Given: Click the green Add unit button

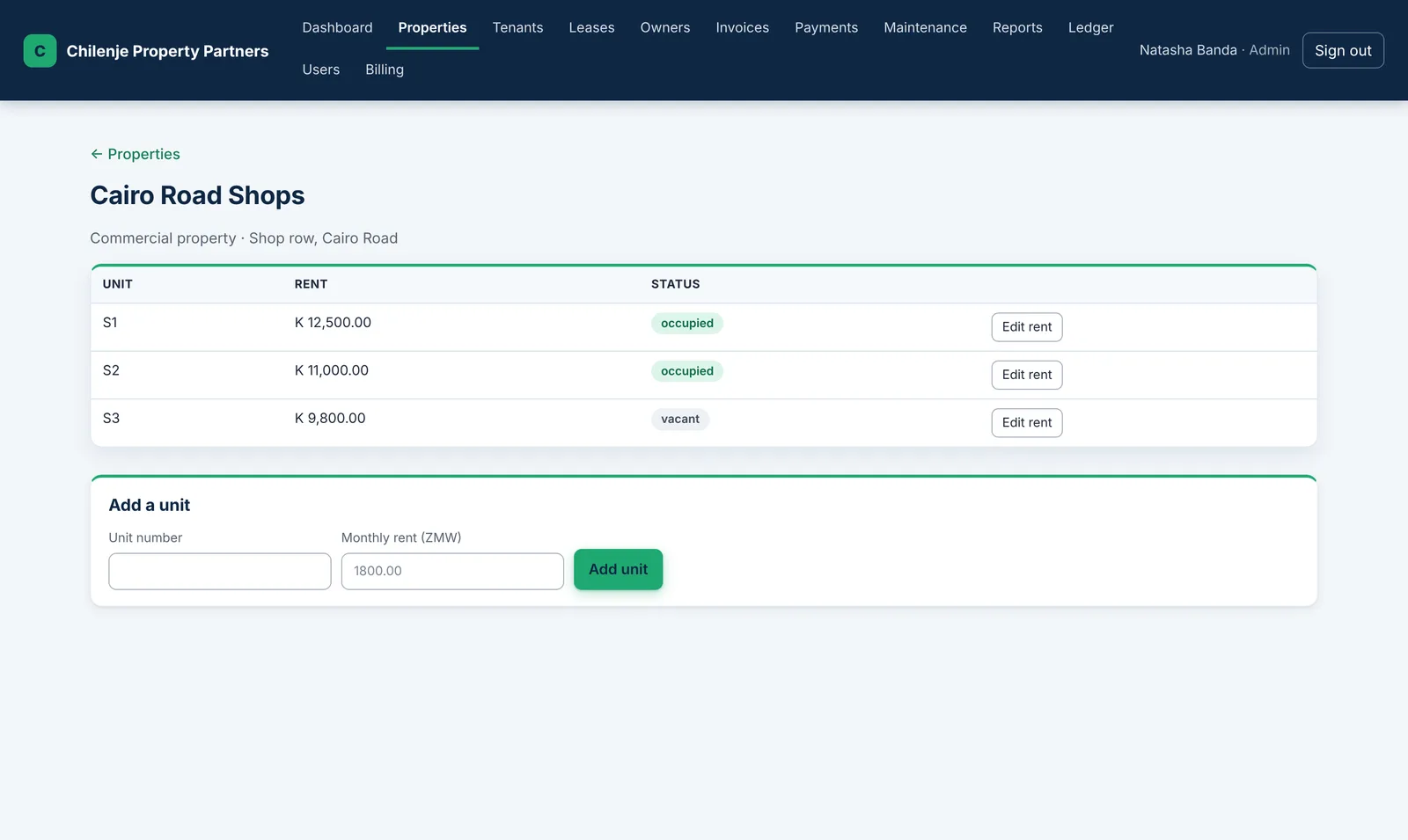Looking at the screenshot, I should pos(618,569).
